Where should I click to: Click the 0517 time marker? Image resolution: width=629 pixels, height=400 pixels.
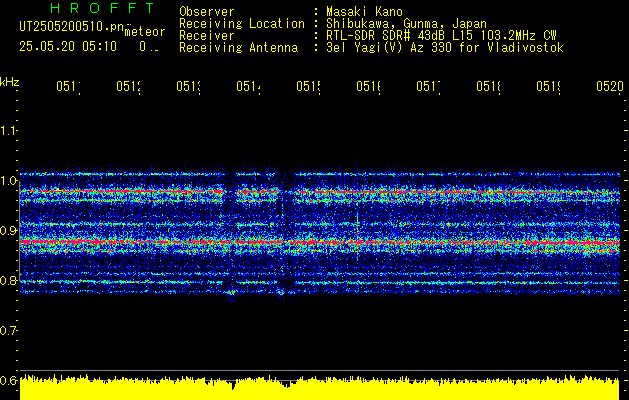[428, 86]
